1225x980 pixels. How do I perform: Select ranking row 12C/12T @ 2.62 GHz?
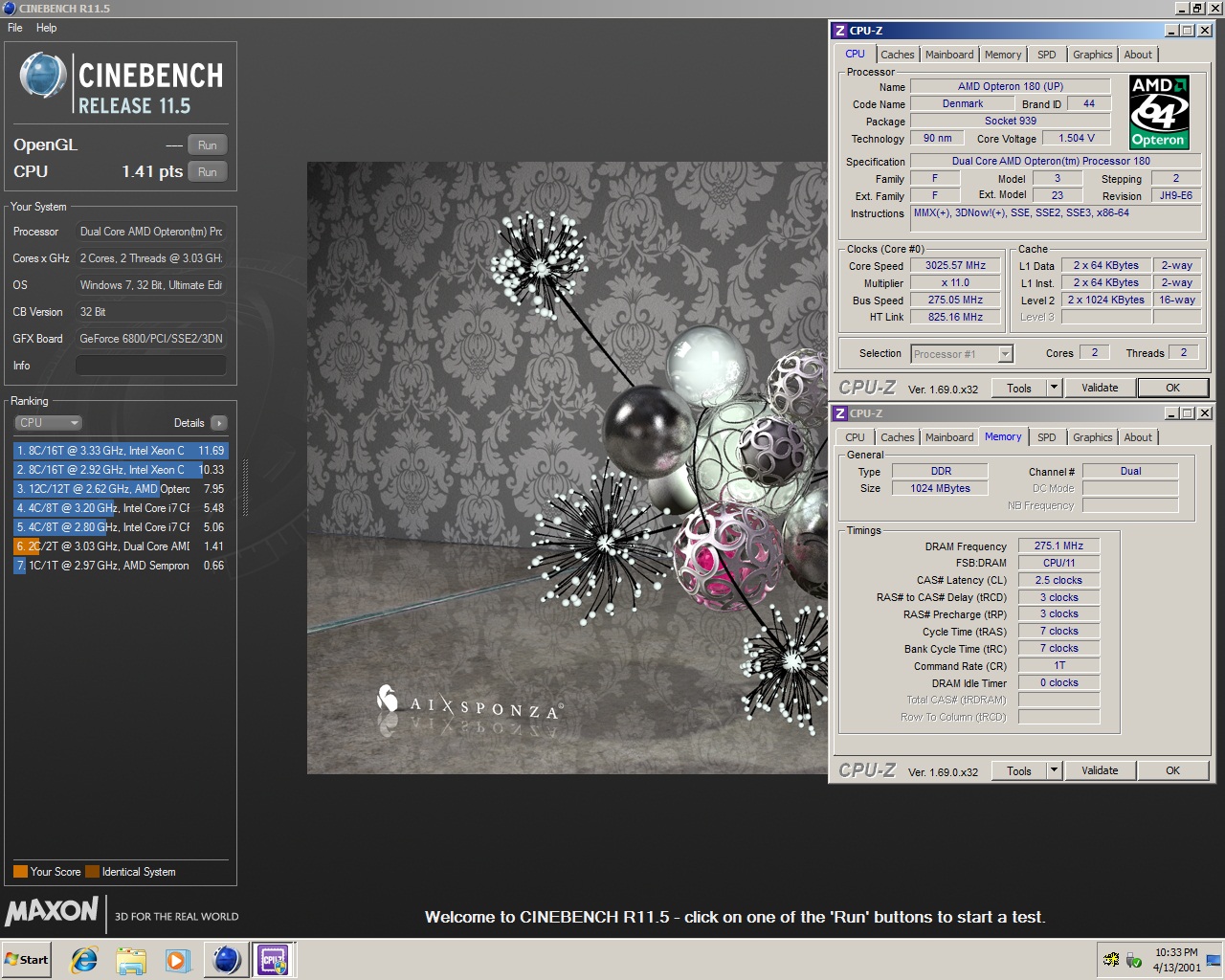coord(121,489)
